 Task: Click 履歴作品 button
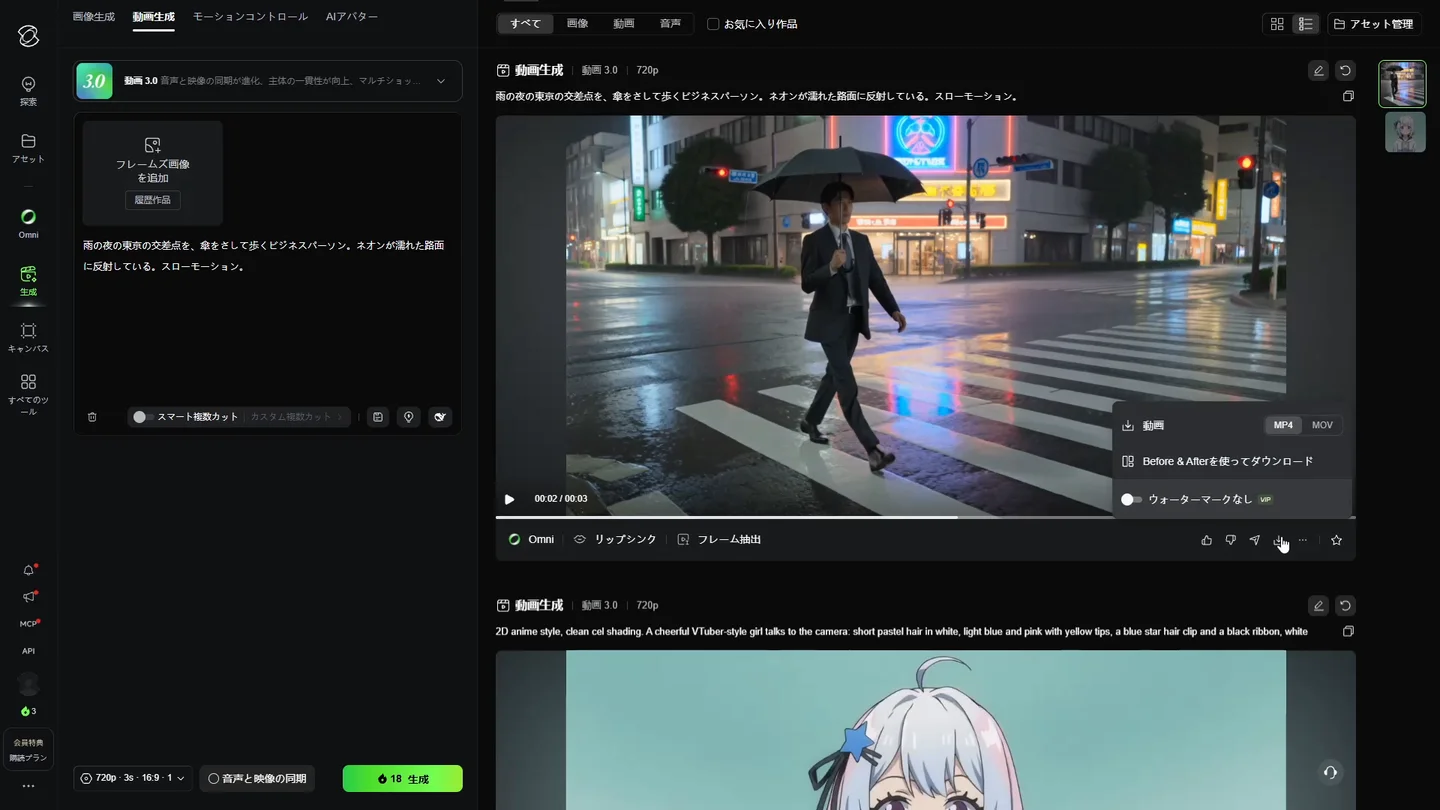pyautogui.click(x=153, y=200)
